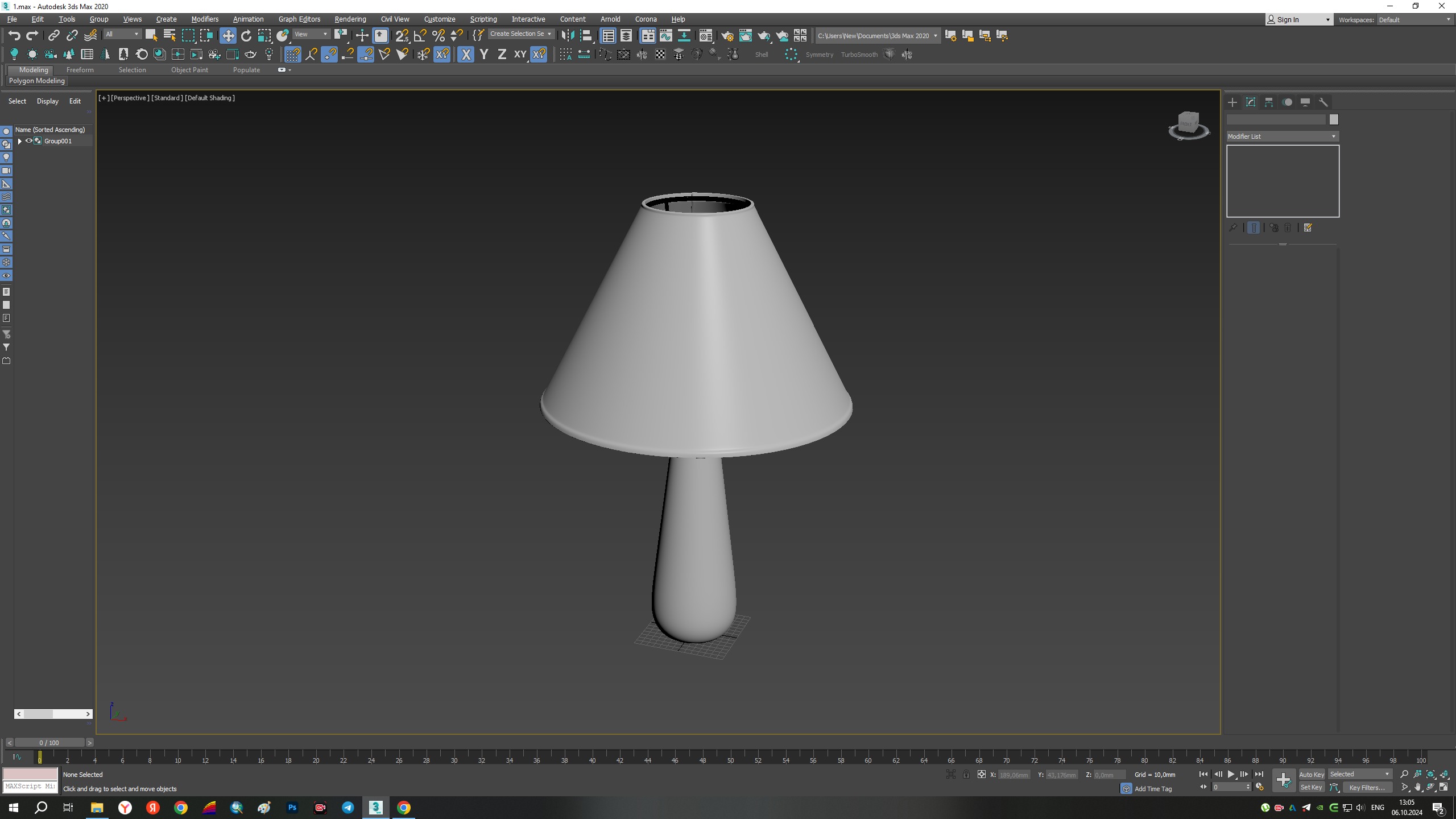
Task: Click the 0 / 100 time slider
Action: 49,743
